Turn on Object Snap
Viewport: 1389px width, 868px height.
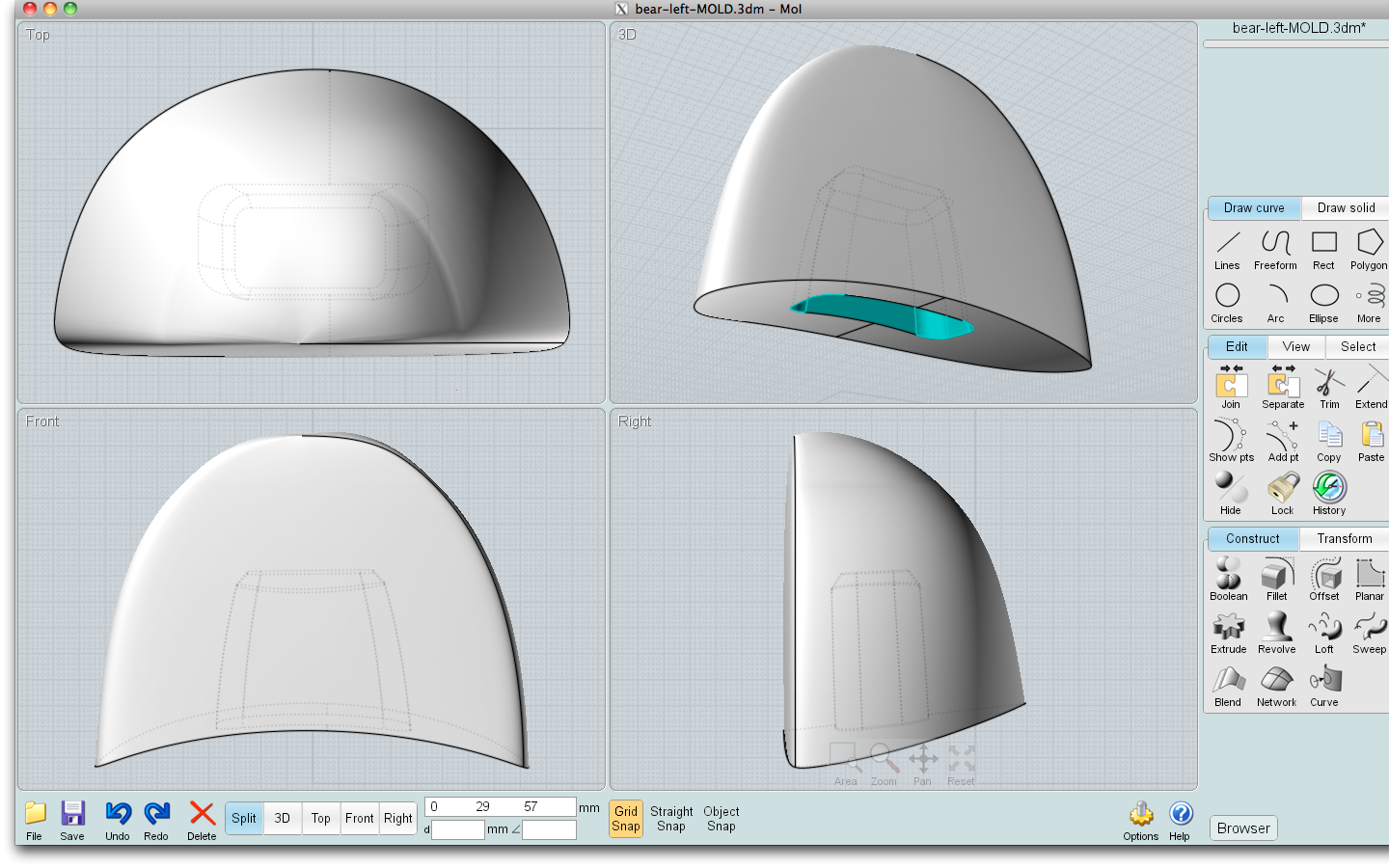pos(722,819)
